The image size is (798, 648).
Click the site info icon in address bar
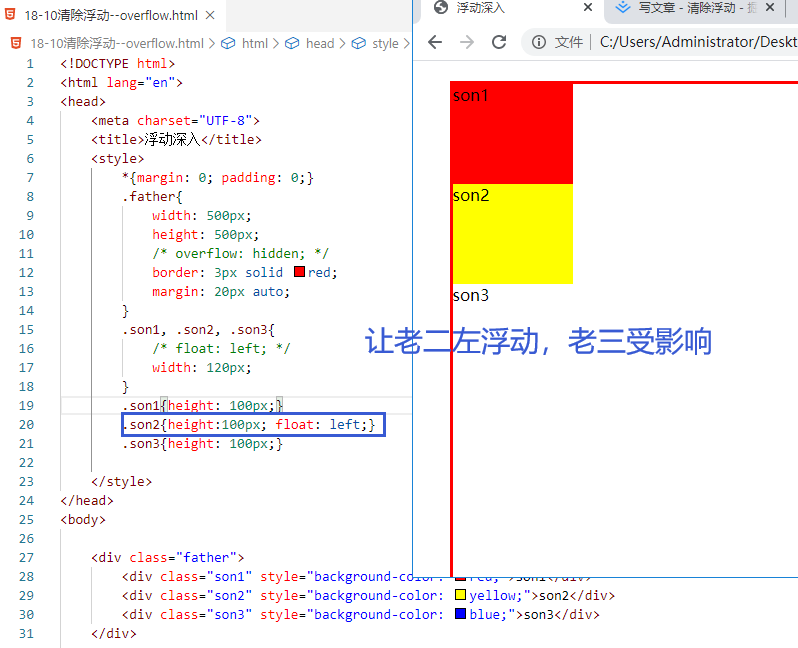tap(538, 42)
